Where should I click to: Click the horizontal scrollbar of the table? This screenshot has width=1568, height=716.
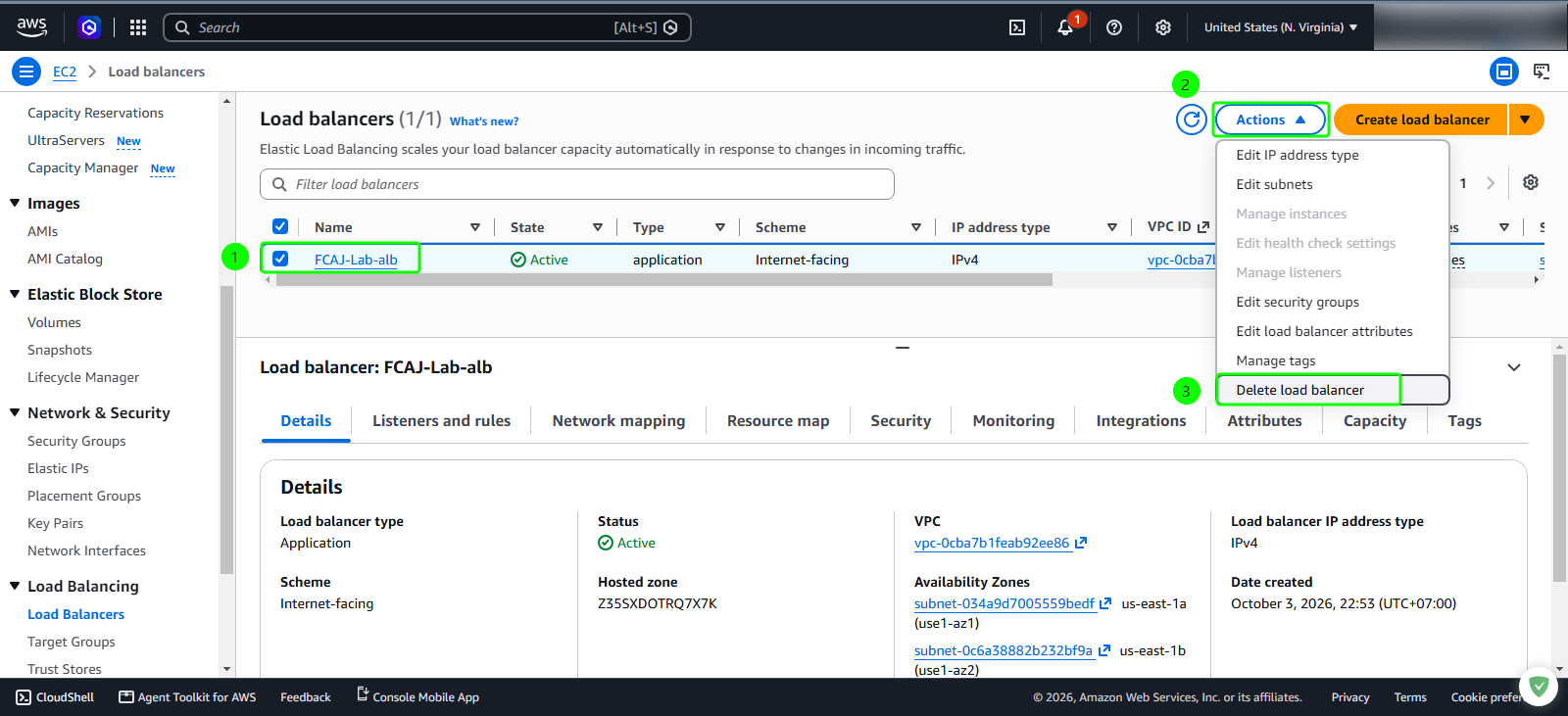(x=664, y=280)
